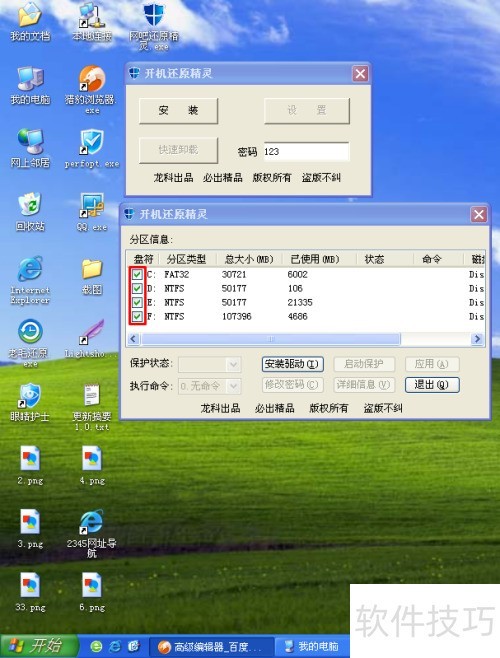
Task: Click the 命令 column header
Action: [438, 259]
